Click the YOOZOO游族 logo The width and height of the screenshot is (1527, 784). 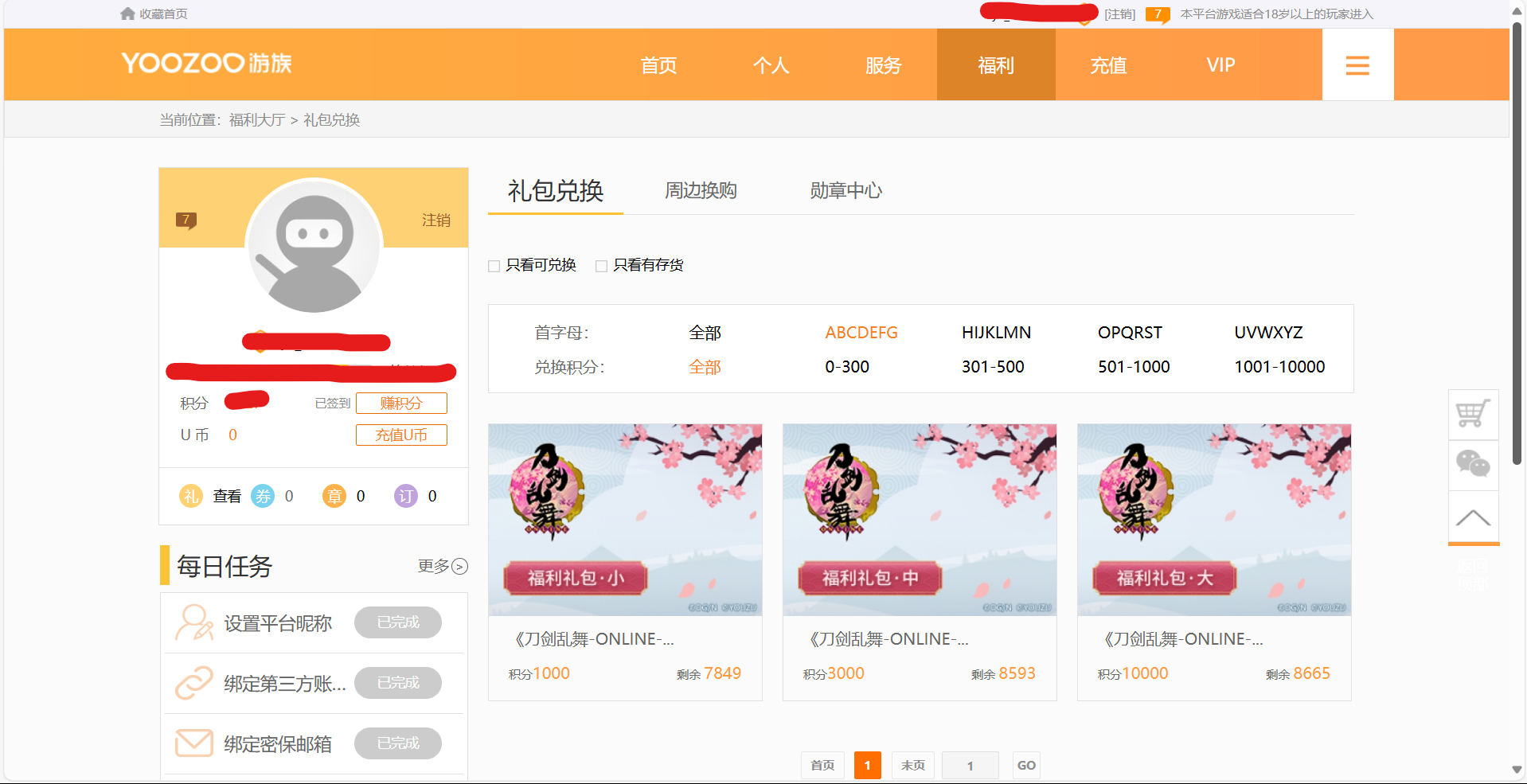coord(207,63)
